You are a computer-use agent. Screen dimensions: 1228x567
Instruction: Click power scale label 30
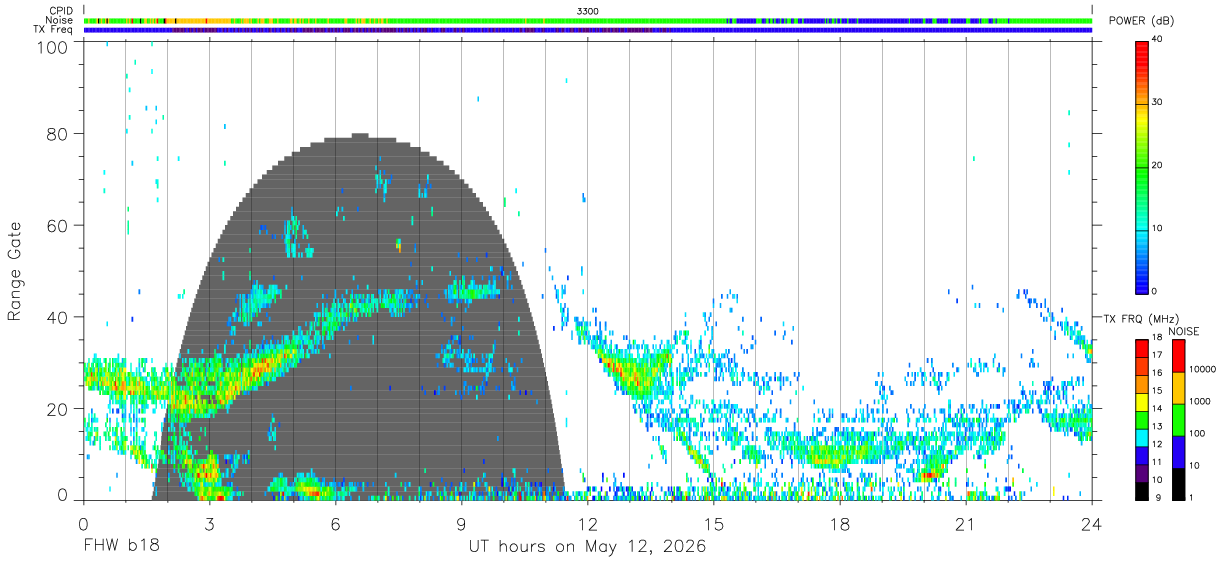[1158, 103]
